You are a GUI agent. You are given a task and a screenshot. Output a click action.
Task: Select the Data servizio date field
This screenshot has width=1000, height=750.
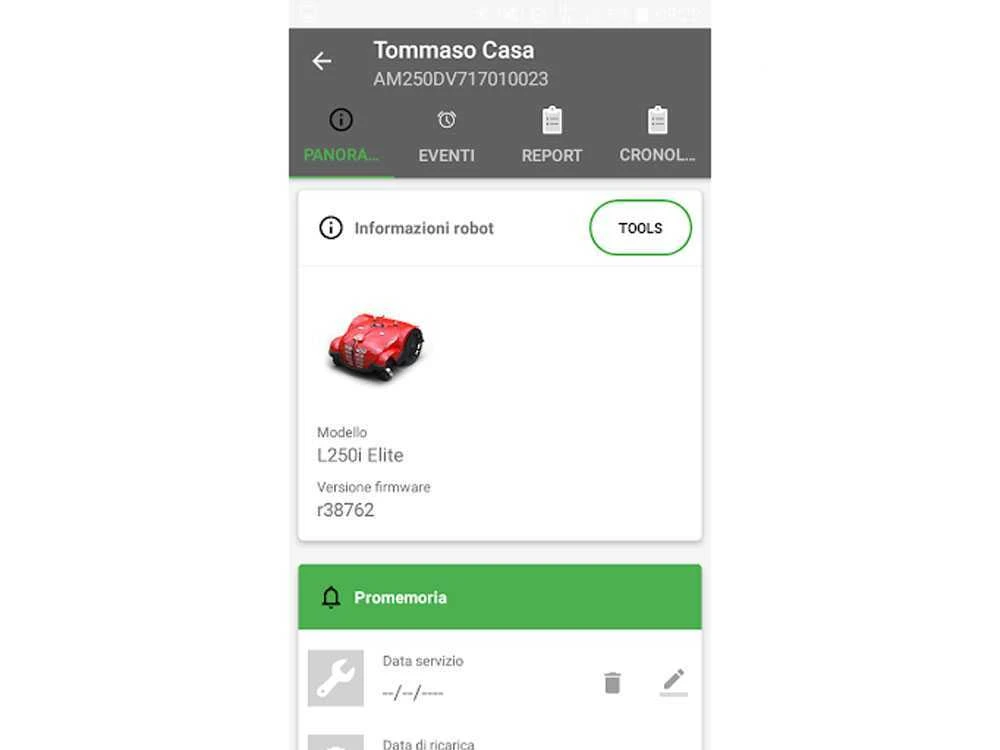point(423,678)
